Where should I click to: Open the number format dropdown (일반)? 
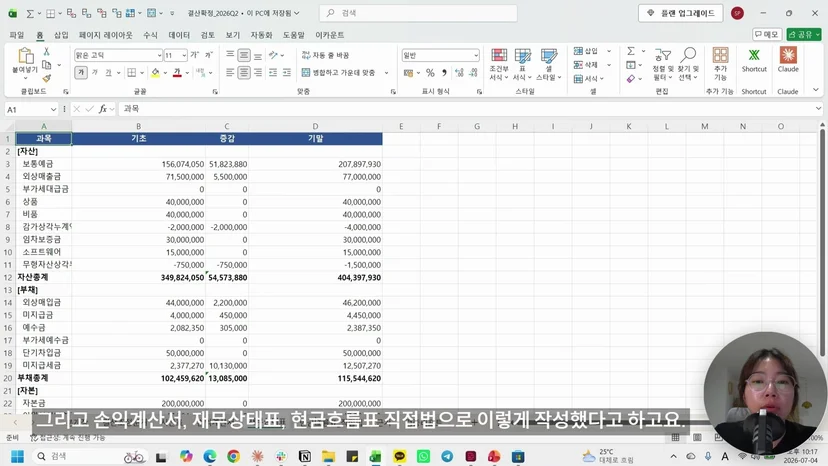click(476, 55)
